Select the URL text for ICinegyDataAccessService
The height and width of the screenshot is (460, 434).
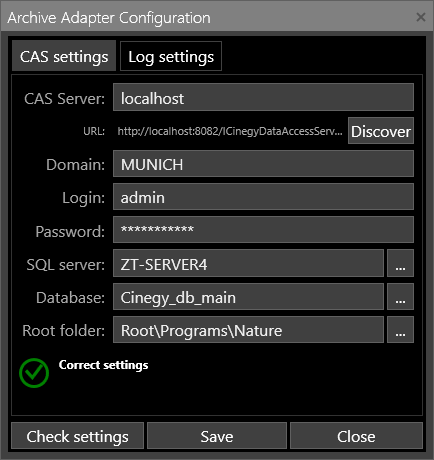click(230, 131)
